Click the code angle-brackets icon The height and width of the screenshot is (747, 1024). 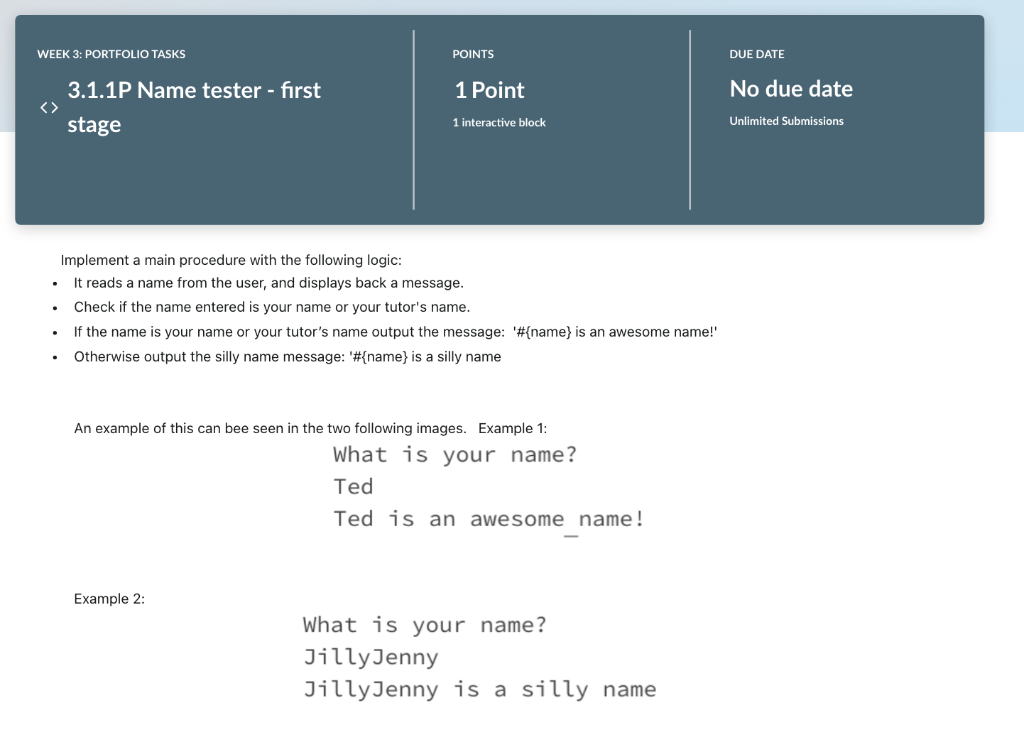[x=48, y=106]
